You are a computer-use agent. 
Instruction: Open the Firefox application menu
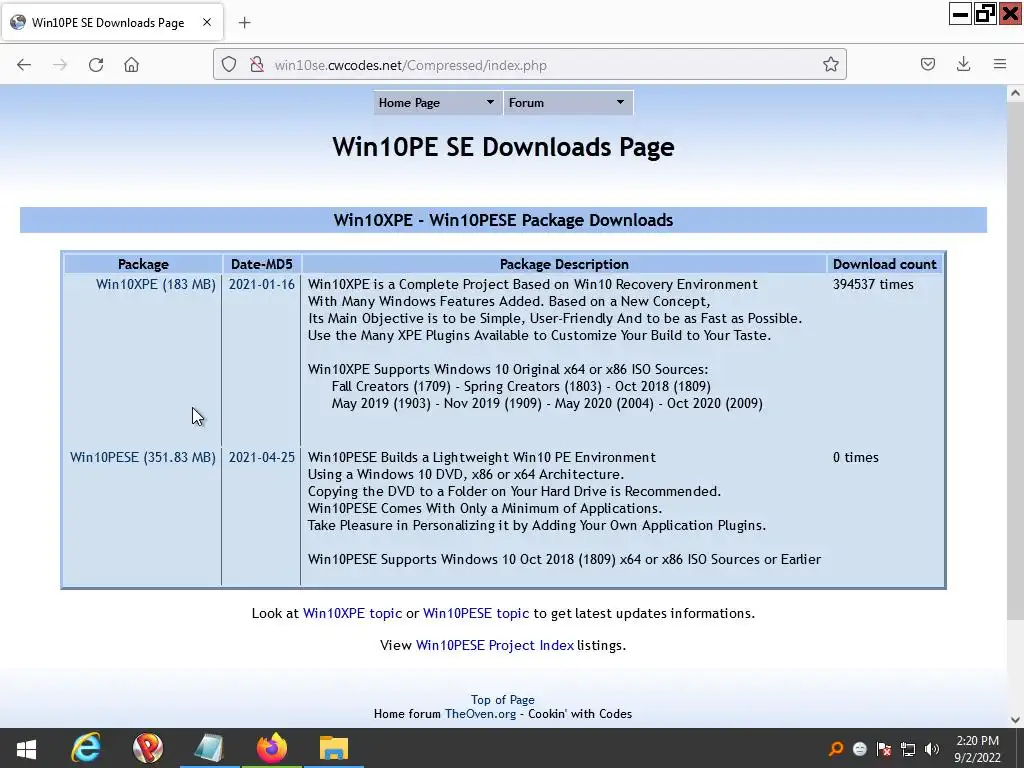(1000, 64)
